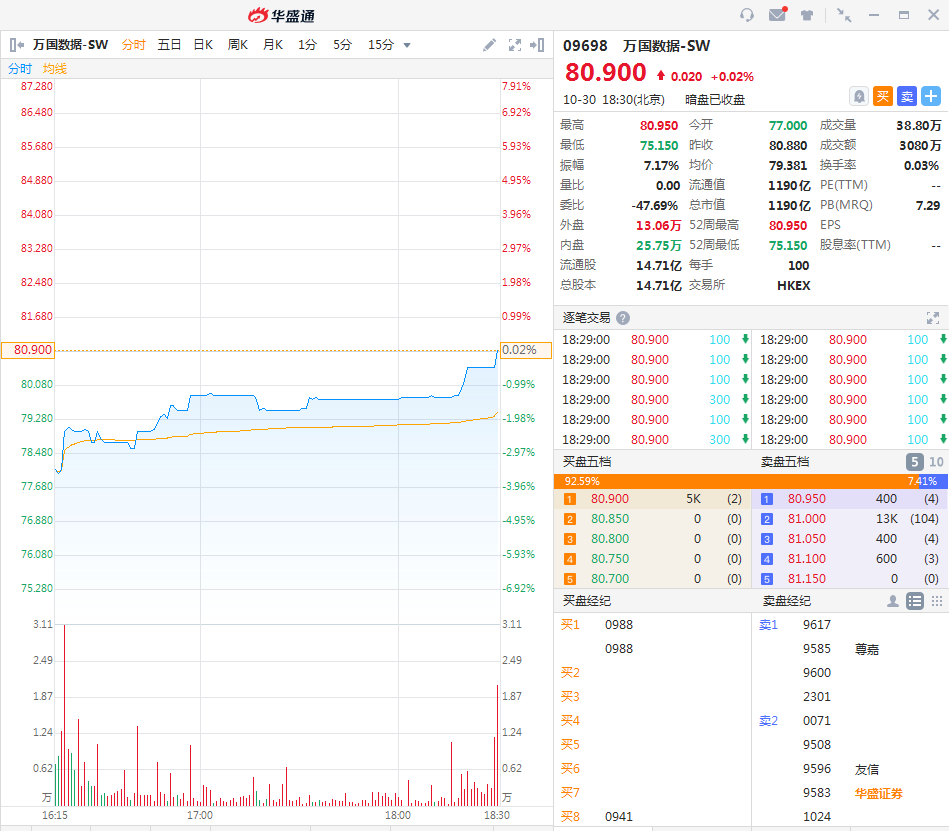Click buy broker code 0941 in 买8 row
Screen dimensions: 949x831
pyautogui.click(x=619, y=817)
